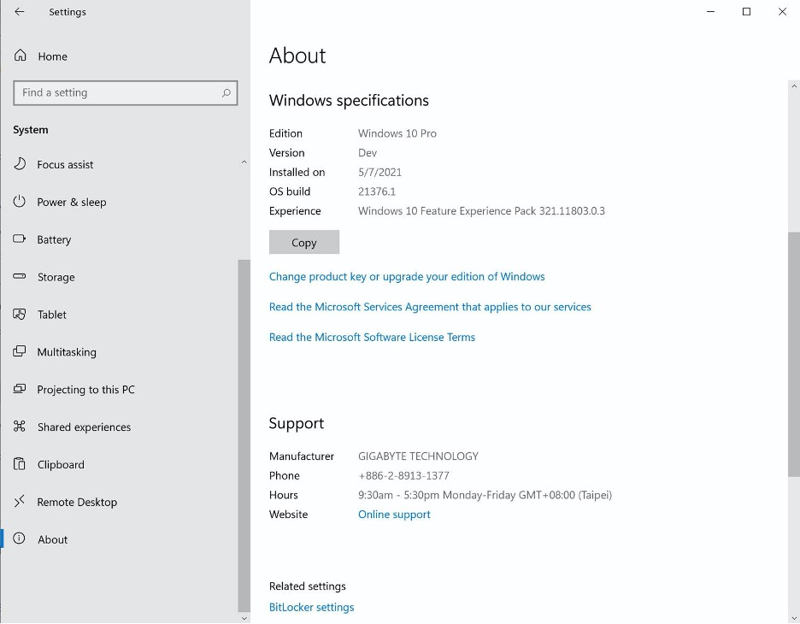This screenshot has width=800, height=624.
Task: Close the Settings window
Action: tap(782, 12)
